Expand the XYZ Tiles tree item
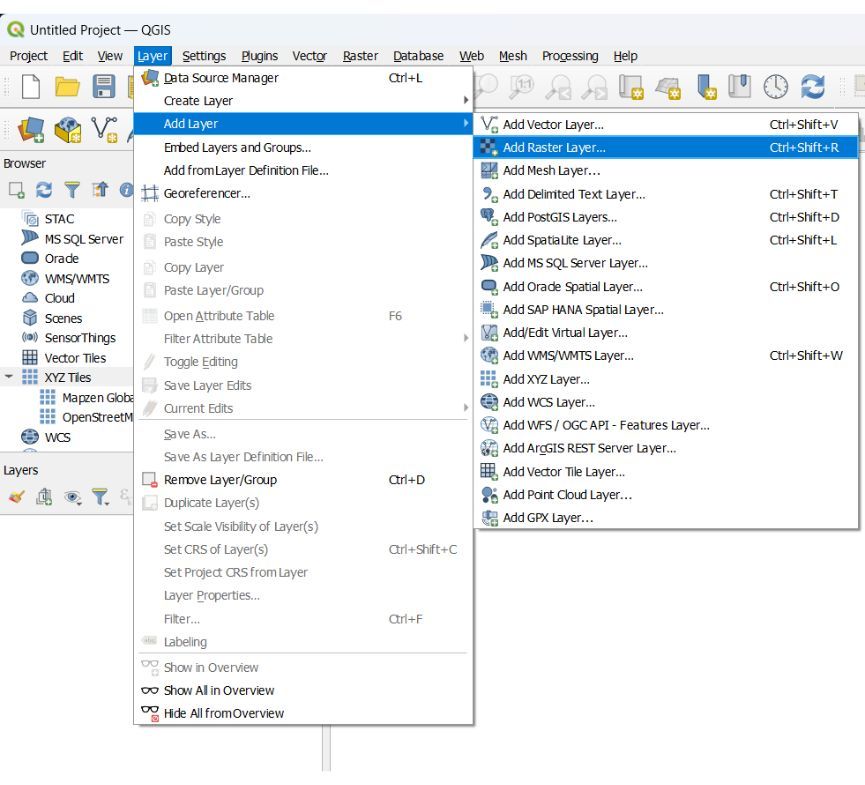Image resolution: width=865 pixels, height=785 pixels. pyautogui.click(x=8, y=378)
